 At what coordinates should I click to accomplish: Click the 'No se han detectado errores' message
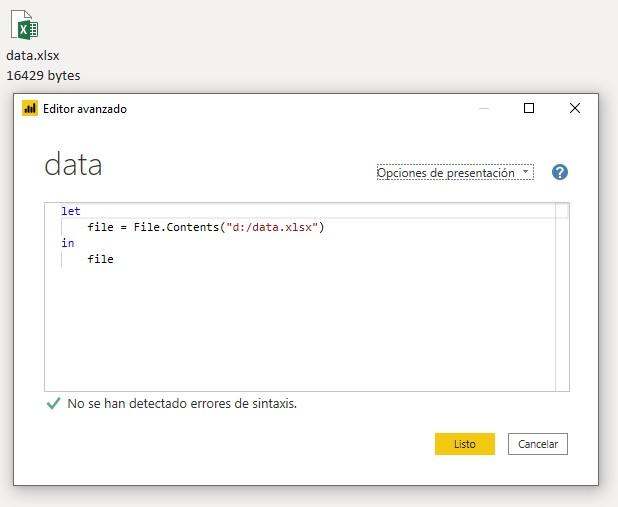pos(182,404)
